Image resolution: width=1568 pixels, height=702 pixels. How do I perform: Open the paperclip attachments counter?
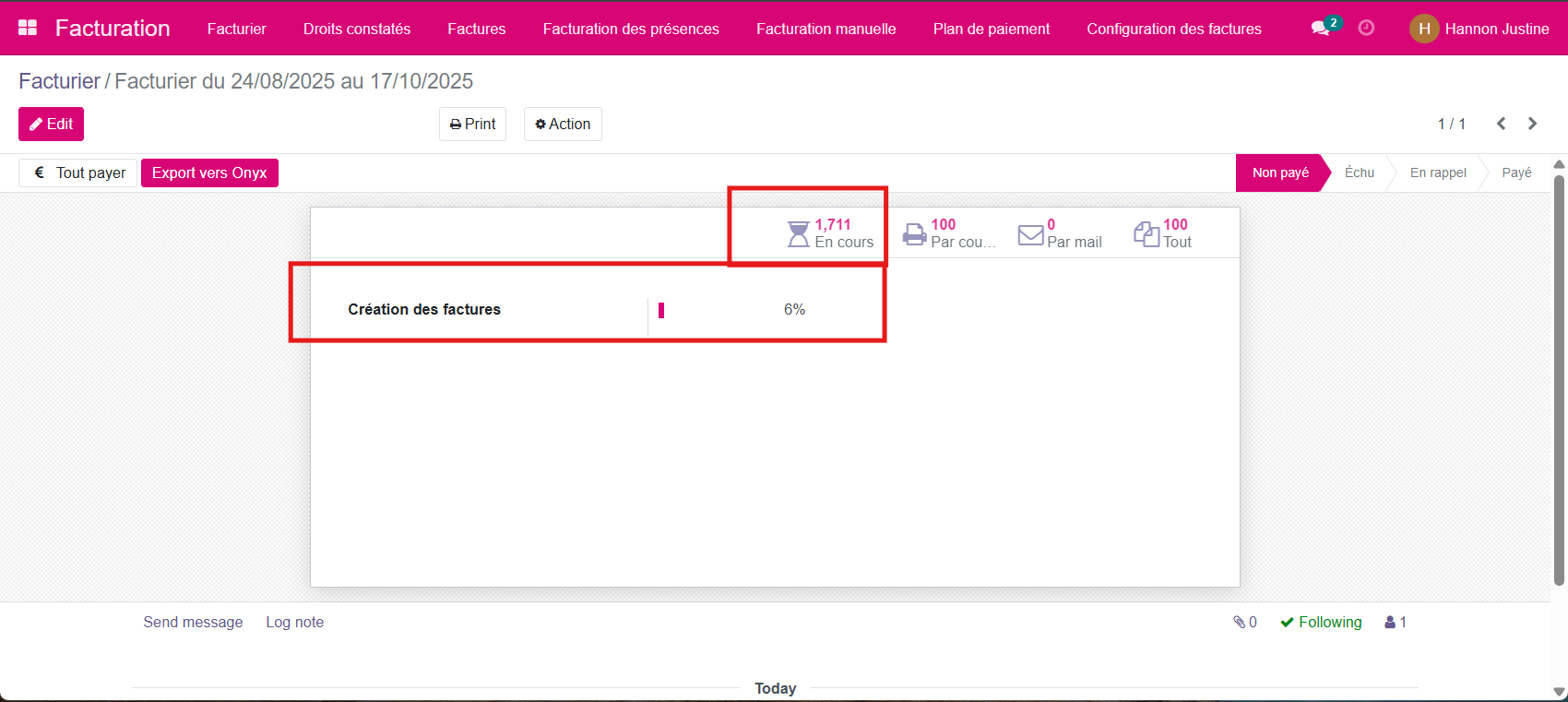(x=1245, y=623)
